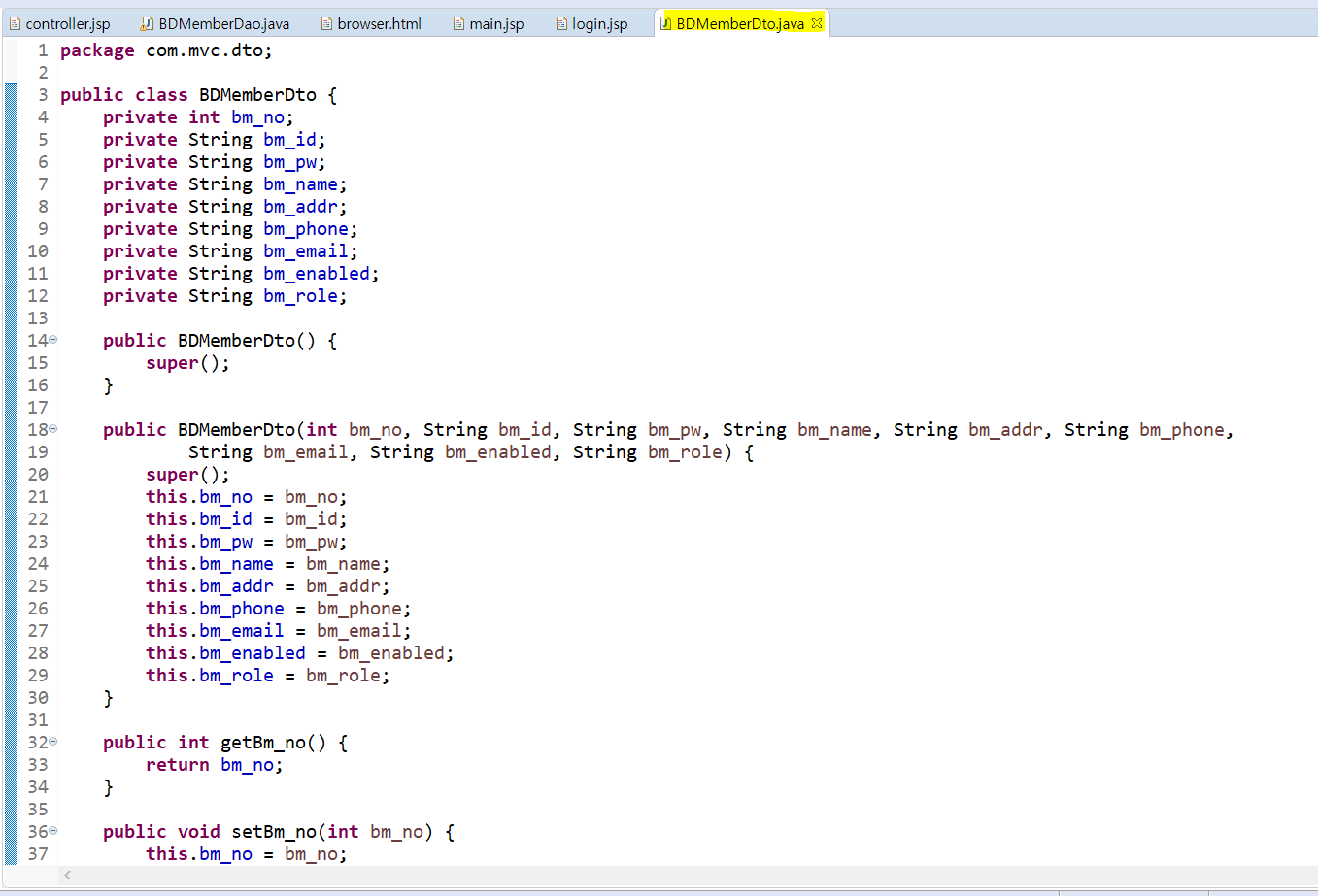Place cursor on 'package com.mvc.dto;'
Viewport: 1318px width, 896px height.
tap(166, 50)
